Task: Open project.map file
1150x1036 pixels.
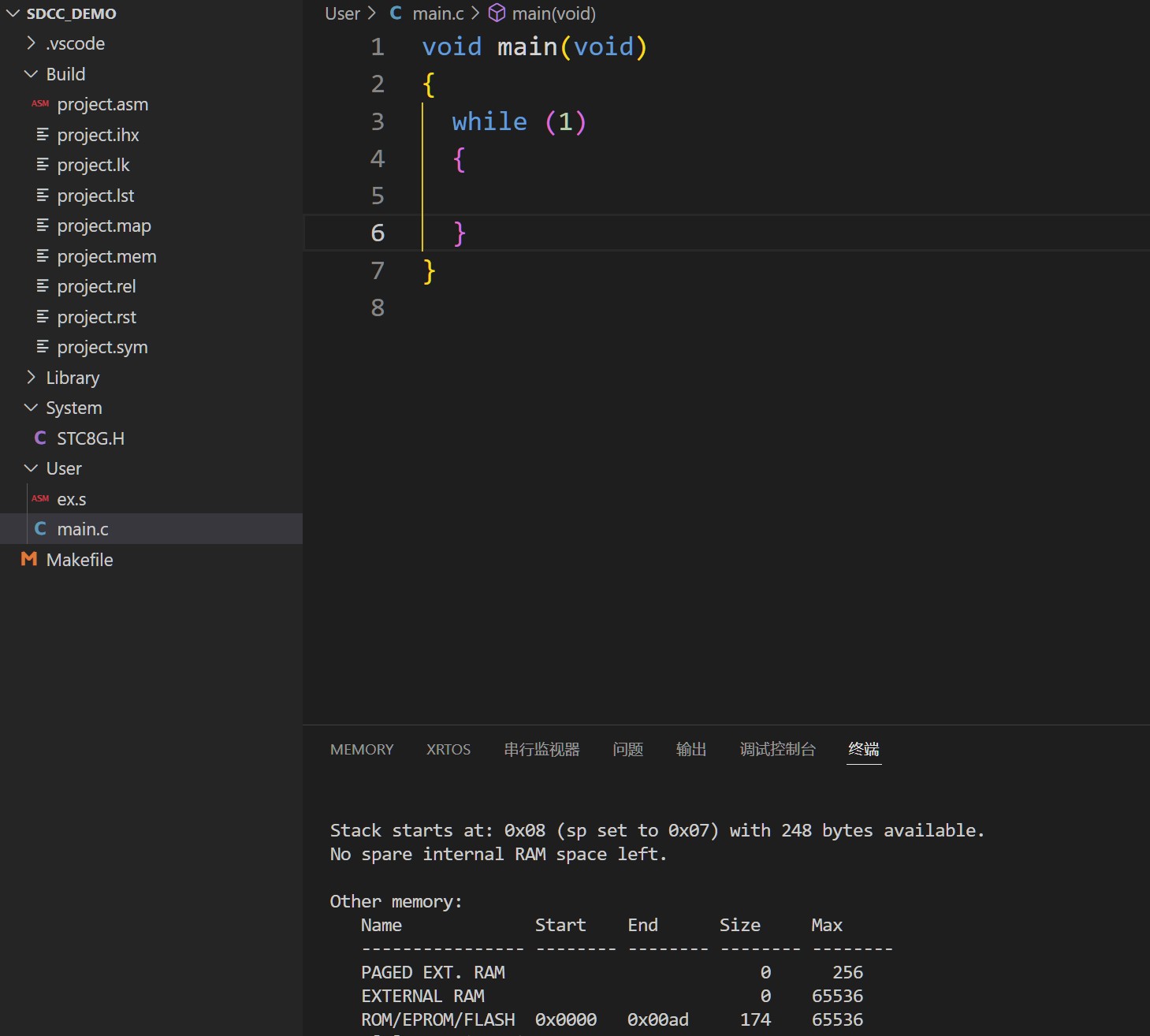Action: tap(104, 225)
